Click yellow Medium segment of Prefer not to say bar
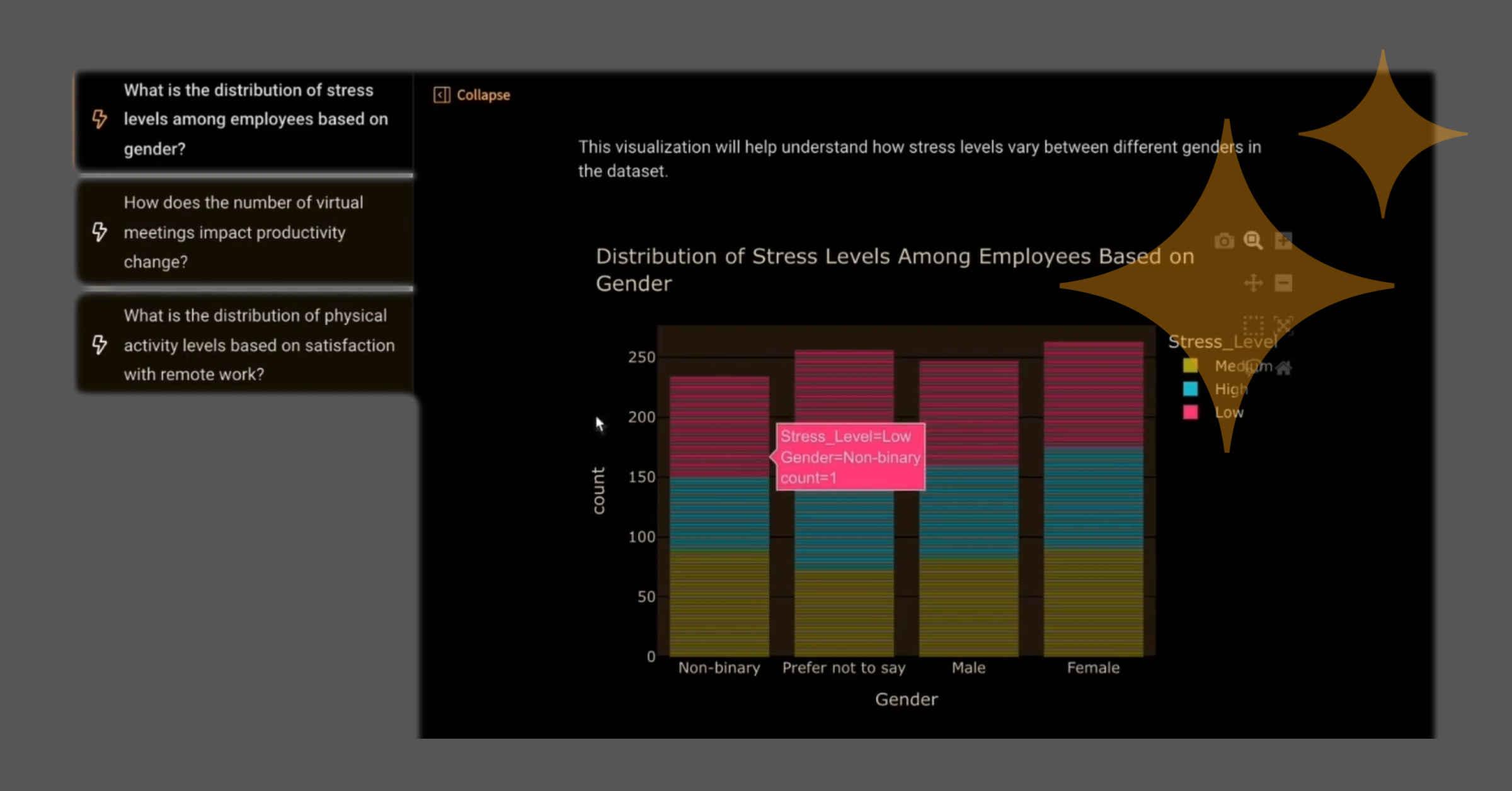This screenshot has height=791, width=1512. click(x=844, y=613)
